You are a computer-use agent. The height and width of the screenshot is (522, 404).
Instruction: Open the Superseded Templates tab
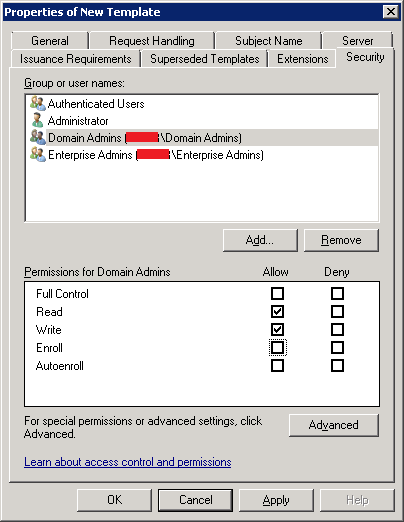click(x=205, y=59)
